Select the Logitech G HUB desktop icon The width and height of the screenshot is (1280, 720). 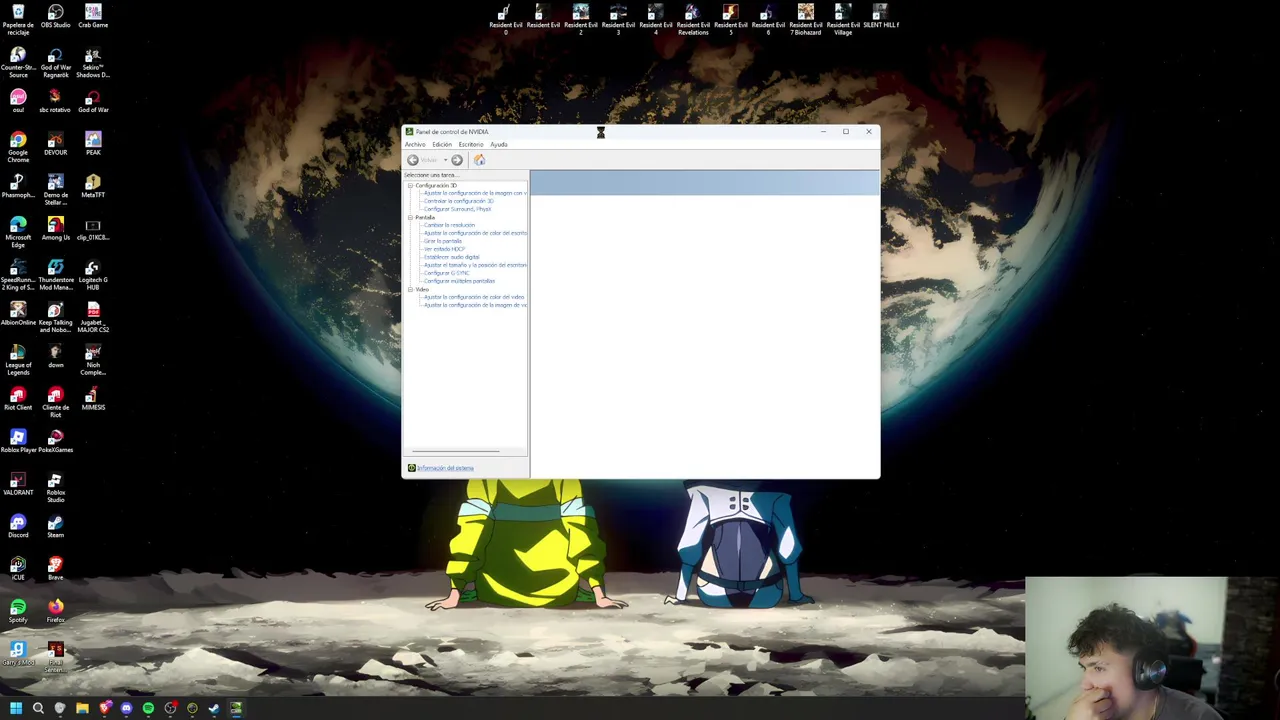[93, 275]
